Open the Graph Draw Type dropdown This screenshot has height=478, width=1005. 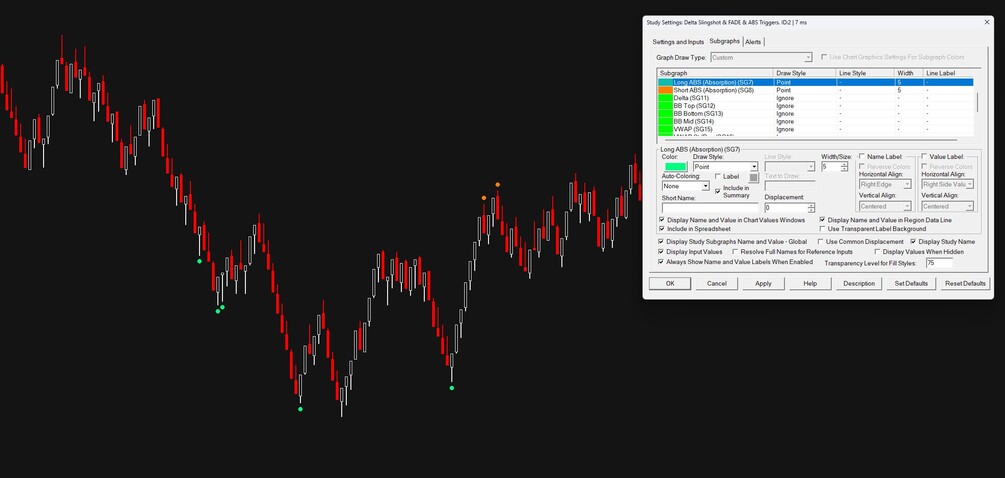(x=761, y=58)
